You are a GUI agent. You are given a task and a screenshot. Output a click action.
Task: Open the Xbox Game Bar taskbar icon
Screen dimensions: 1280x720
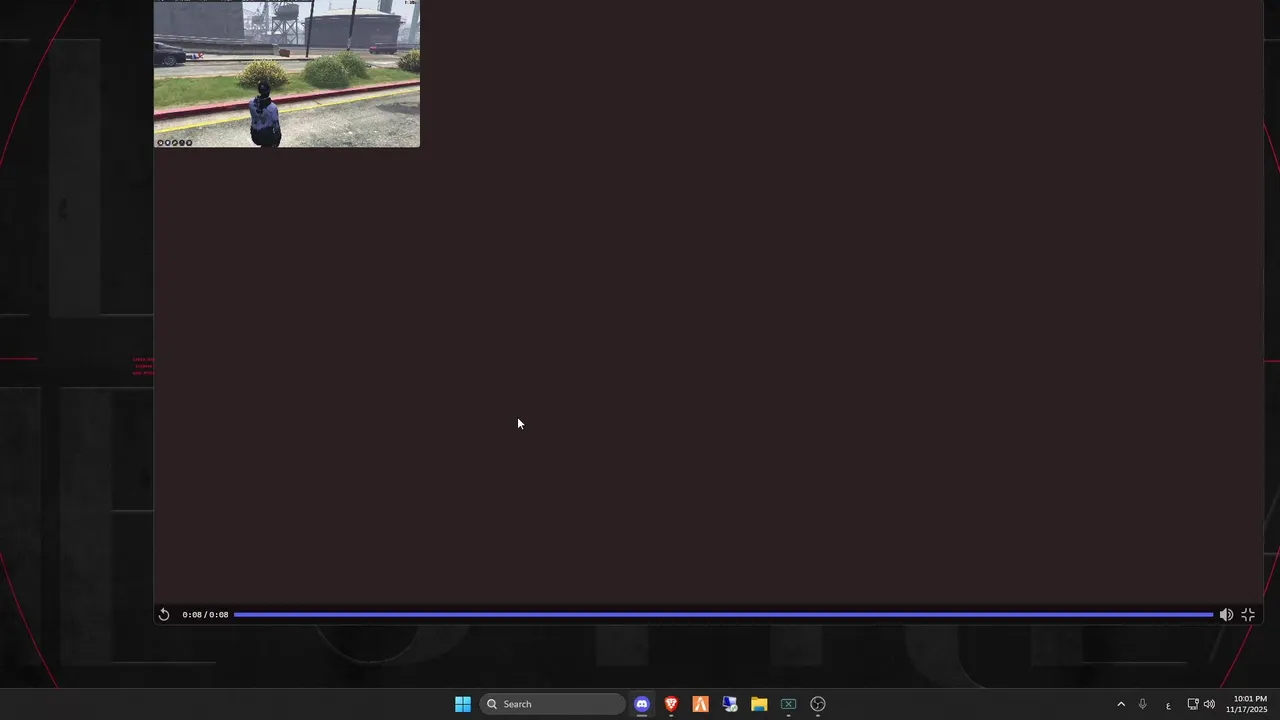[x=788, y=704]
